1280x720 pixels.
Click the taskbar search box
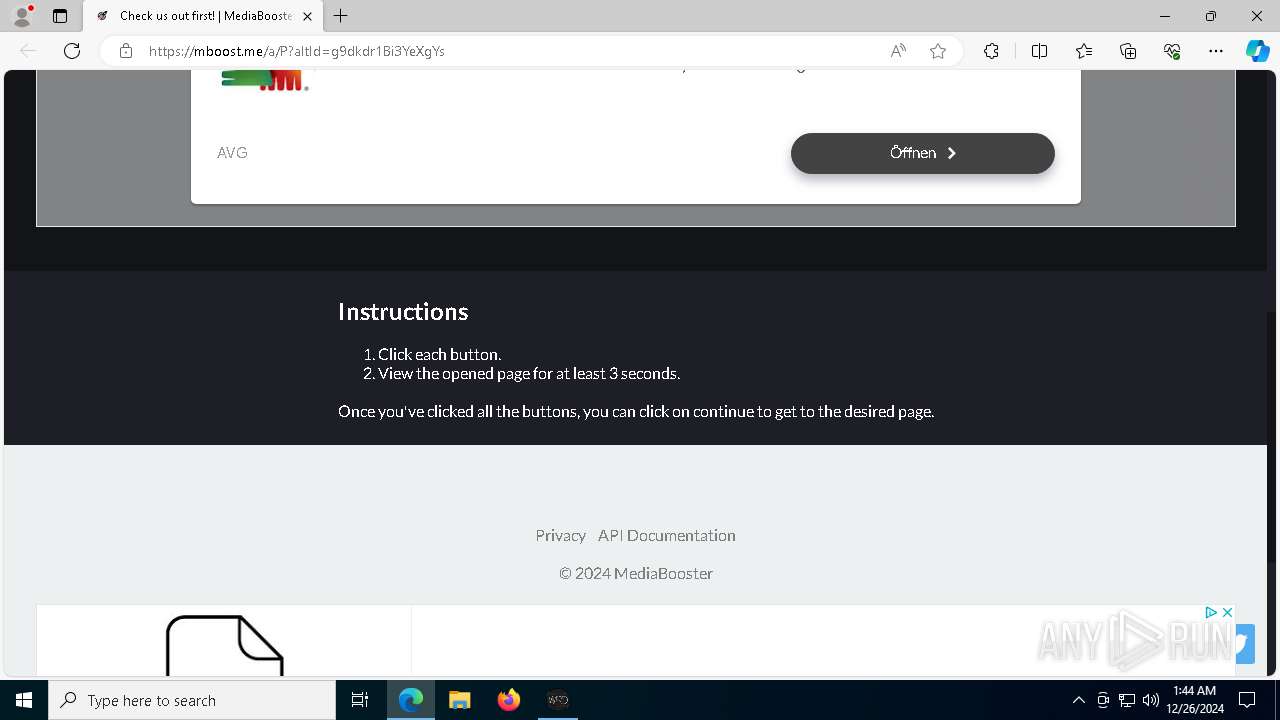[192, 700]
